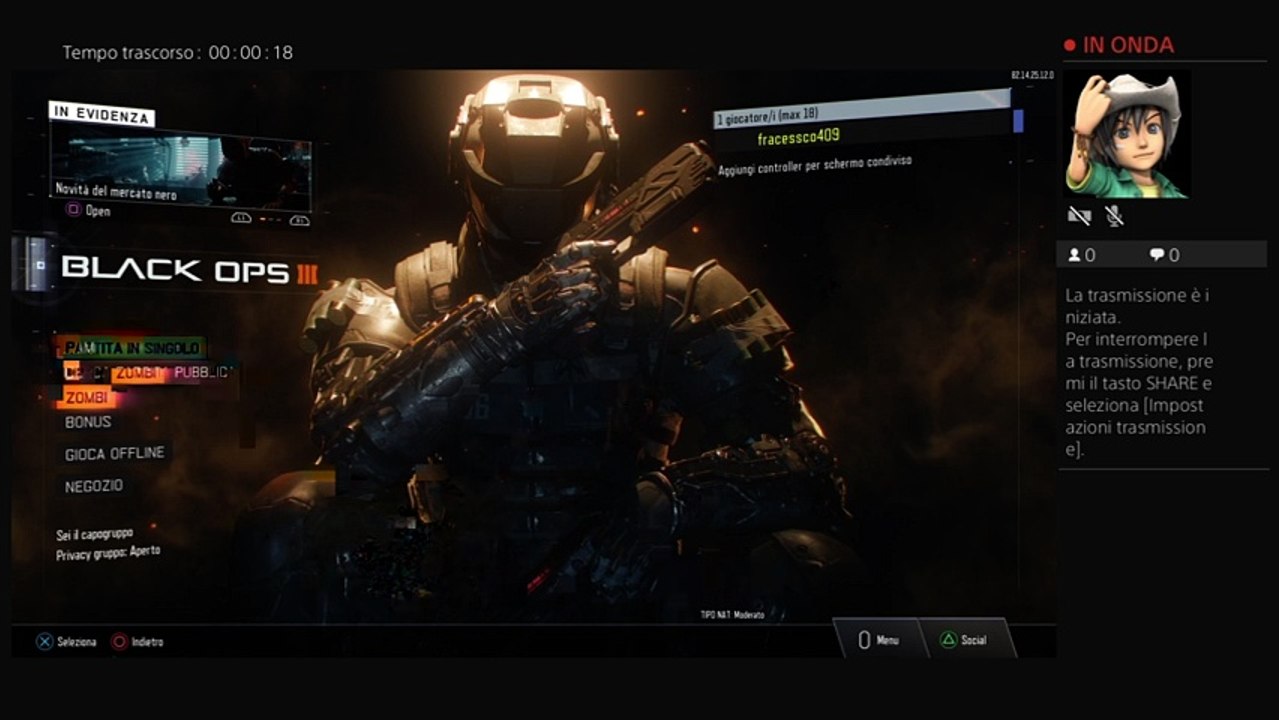This screenshot has height=720, width=1279.
Task: Click the 'La trasmissione è iniziata' message
Action: (1138, 305)
